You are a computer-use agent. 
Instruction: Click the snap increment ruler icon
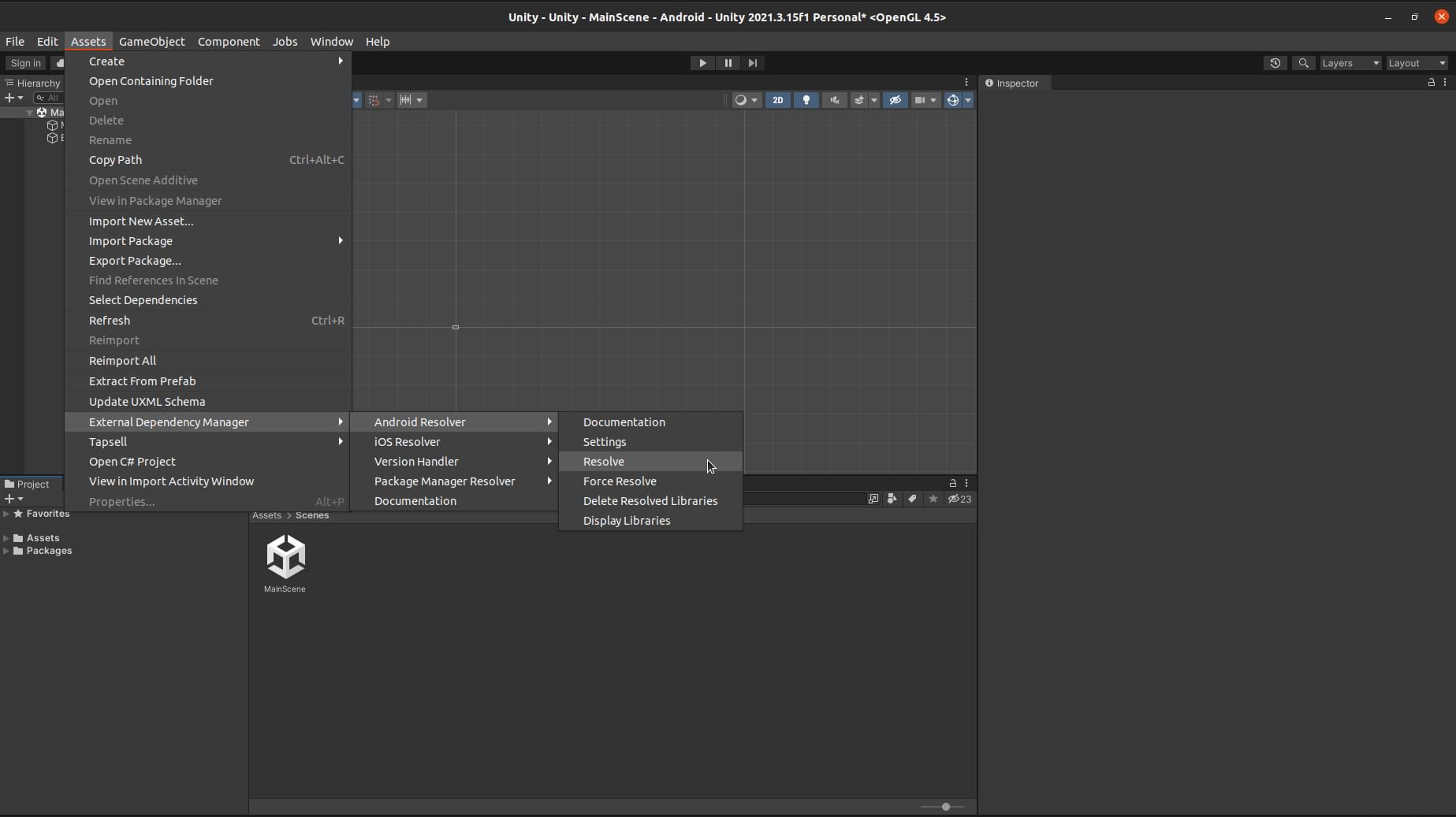(x=405, y=100)
